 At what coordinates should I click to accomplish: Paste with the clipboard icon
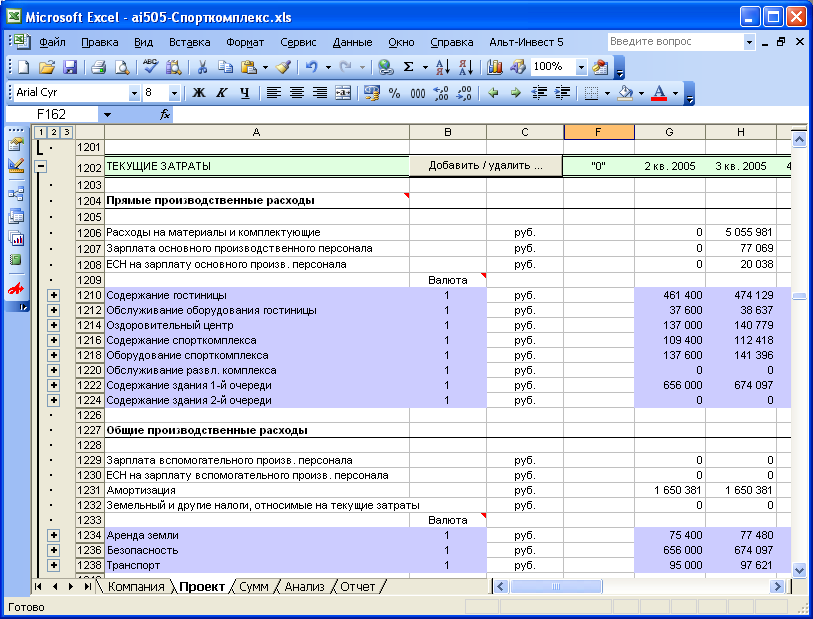[x=249, y=67]
